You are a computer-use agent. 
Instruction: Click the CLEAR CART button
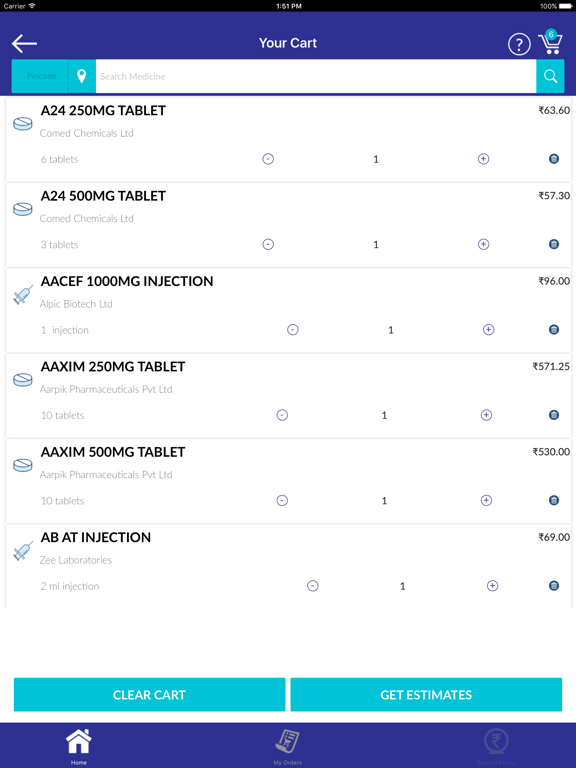[149, 695]
